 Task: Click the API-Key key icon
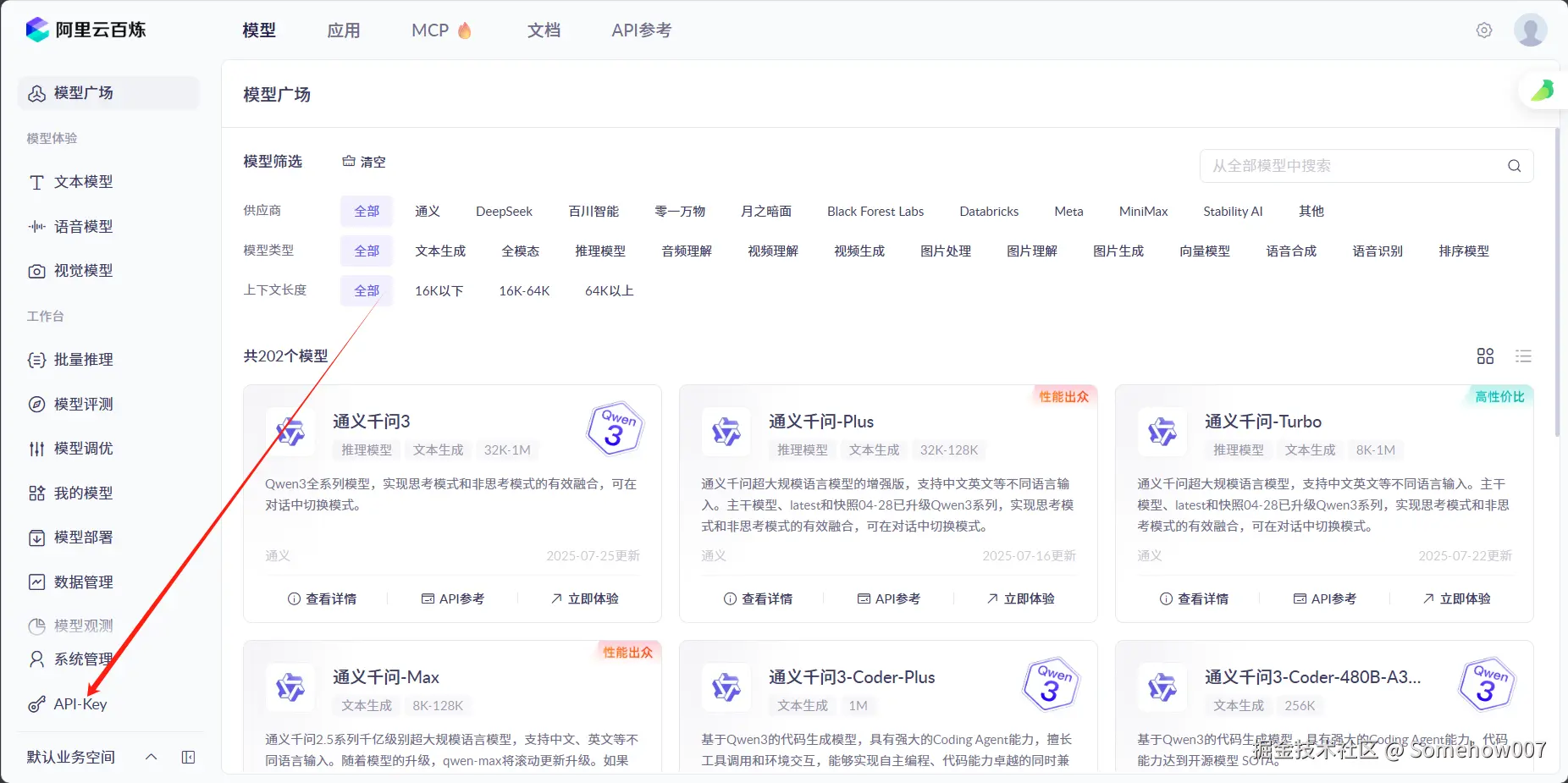(x=36, y=704)
